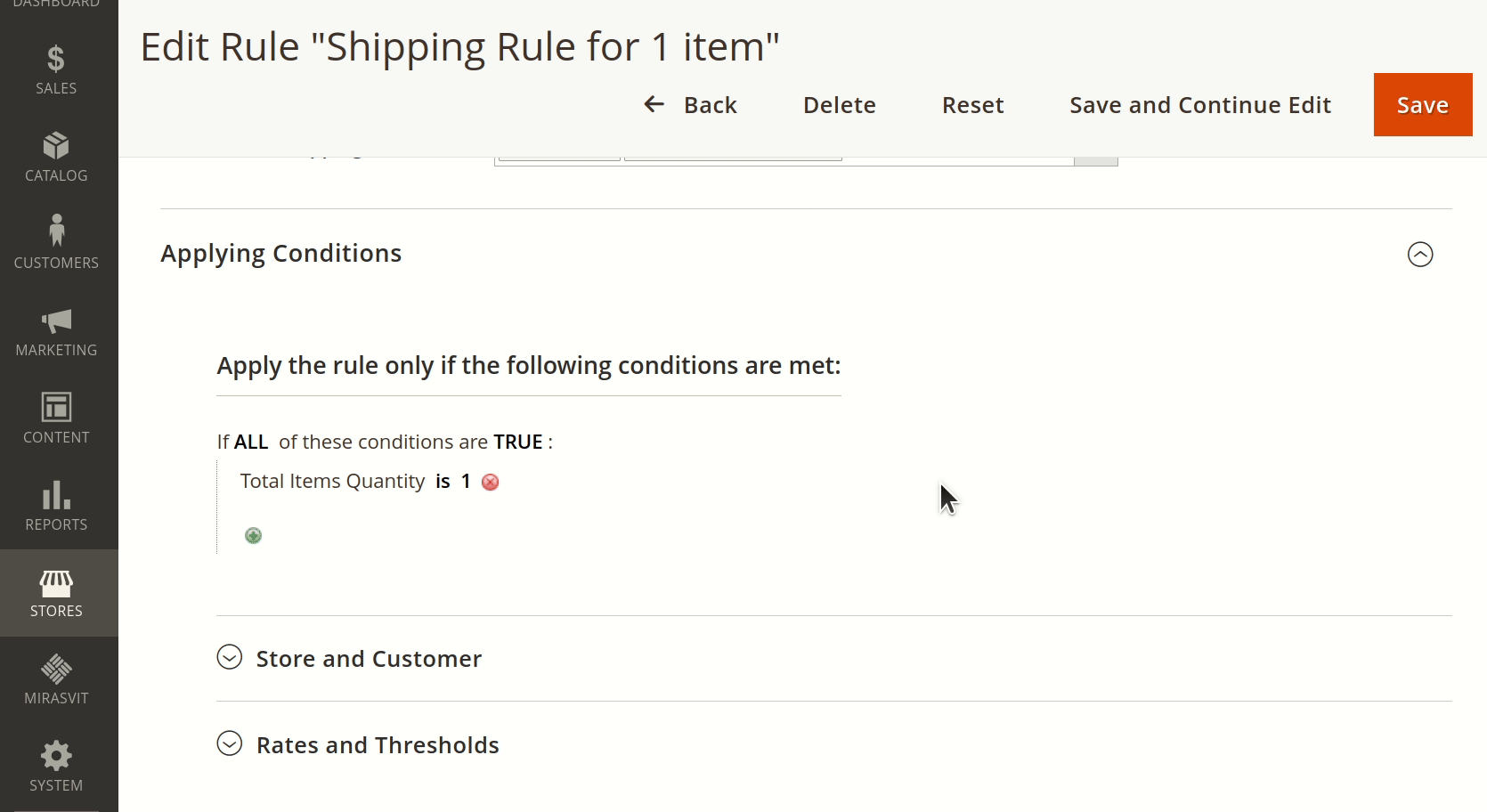Open the Sales menu dollar icon
Image resolution: width=1487 pixels, height=812 pixels.
point(56,60)
